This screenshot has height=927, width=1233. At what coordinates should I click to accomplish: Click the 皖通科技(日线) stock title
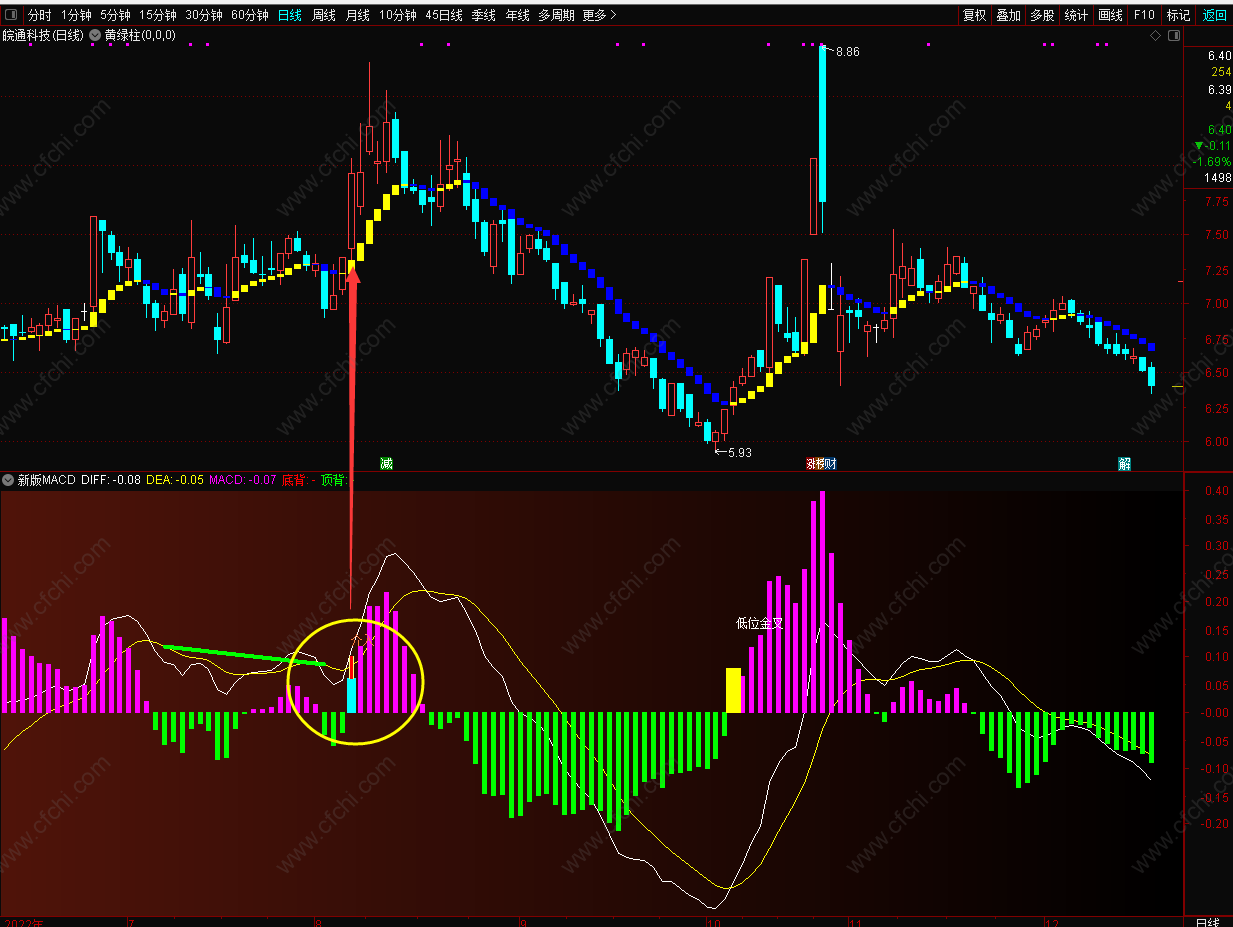[x=43, y=35]
